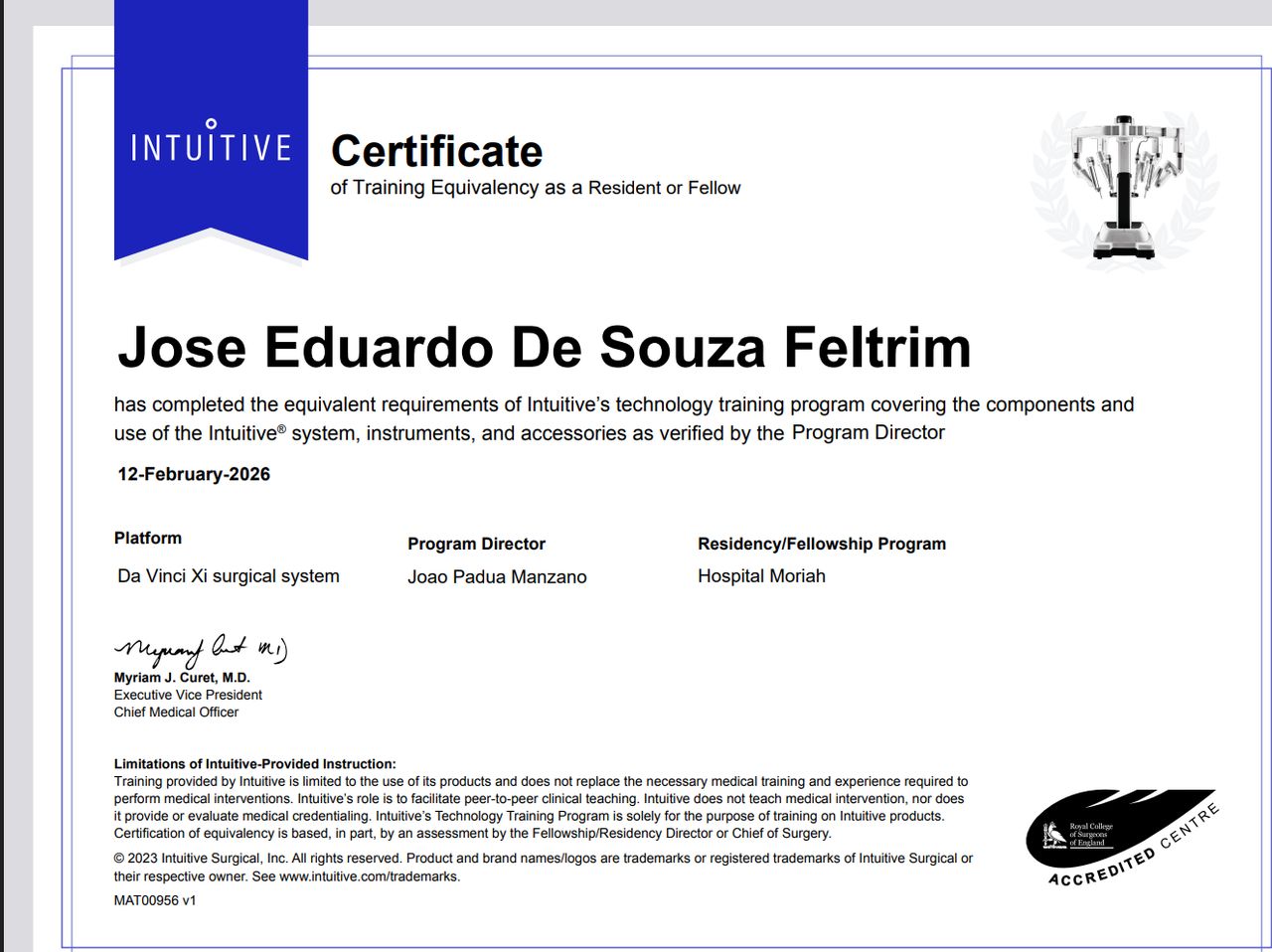Click the crest inside the accreditation badge
Screen dimensions: 1272x952
click(x=1053, y=834)
